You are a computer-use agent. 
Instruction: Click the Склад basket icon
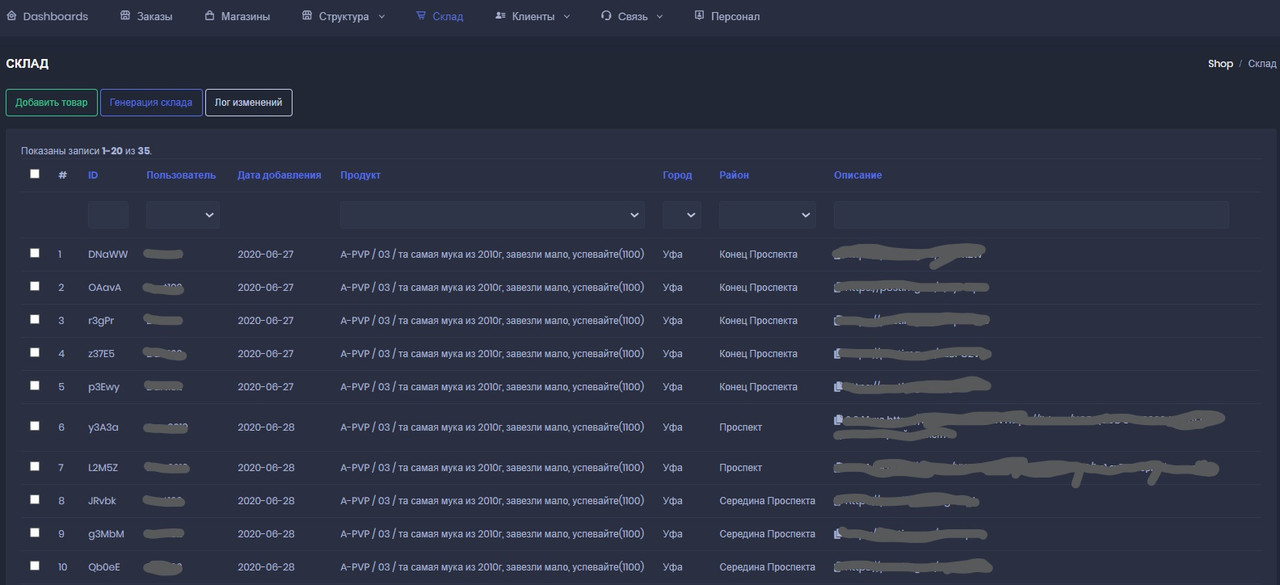click(x=421, y=16)
